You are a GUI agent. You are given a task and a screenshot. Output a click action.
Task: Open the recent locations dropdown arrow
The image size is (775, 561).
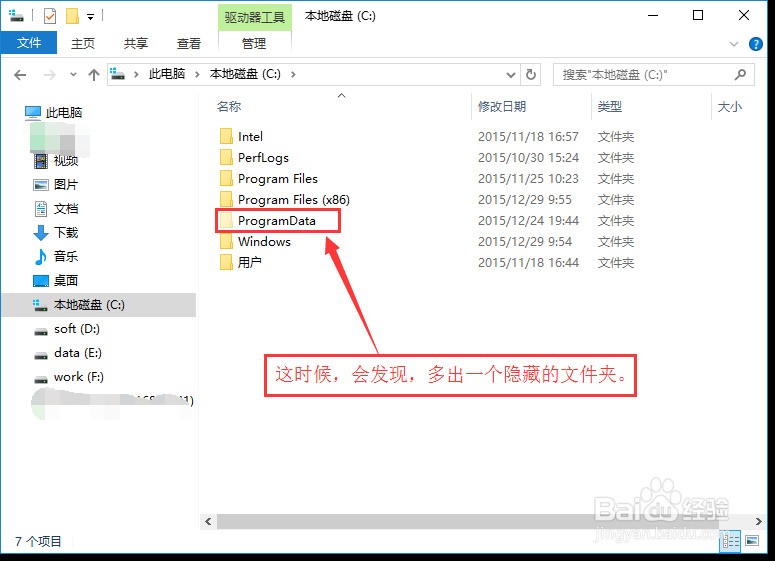[73, 75]
